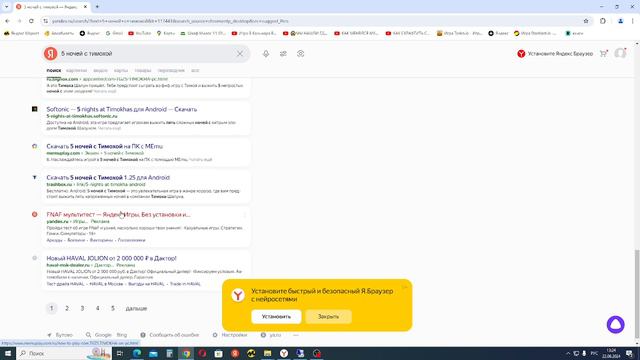Dismiss the yellow banner with its X
This screenshot has width=640, height=360.
(404, 287)
